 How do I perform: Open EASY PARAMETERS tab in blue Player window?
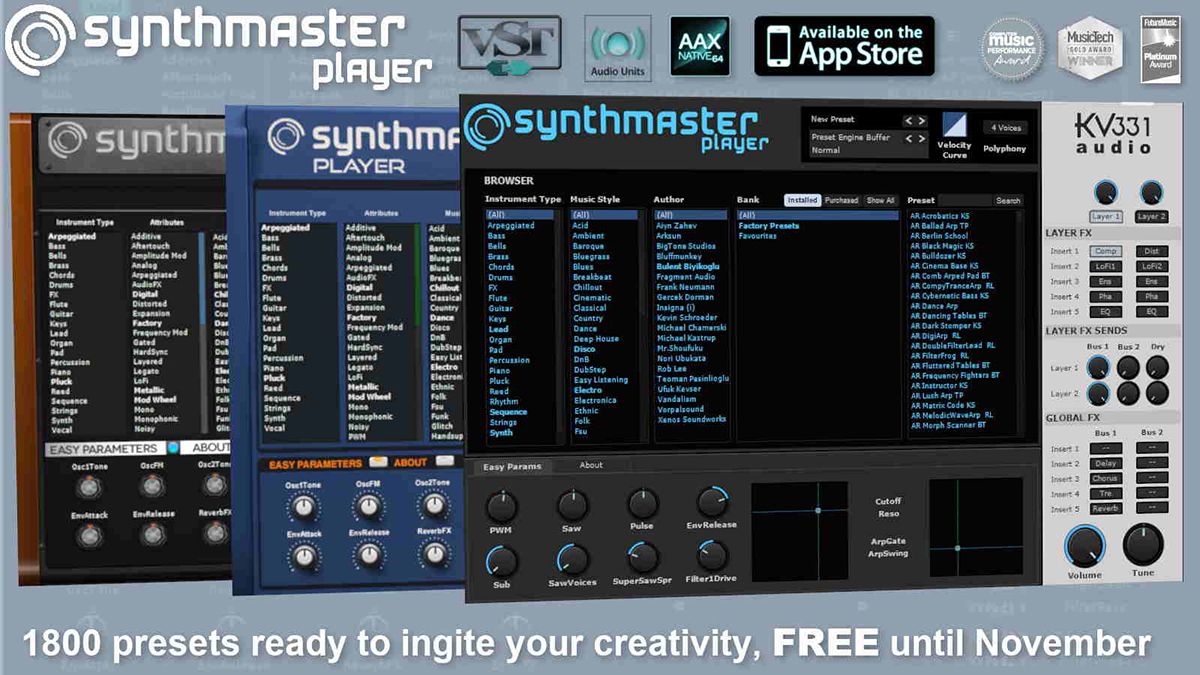[316, 463]
